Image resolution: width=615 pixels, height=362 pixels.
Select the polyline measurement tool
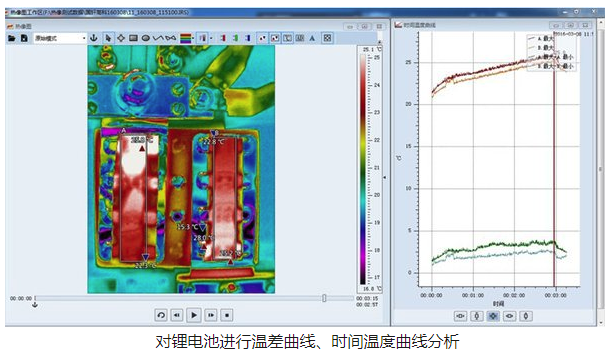click(x=158, y=38)
